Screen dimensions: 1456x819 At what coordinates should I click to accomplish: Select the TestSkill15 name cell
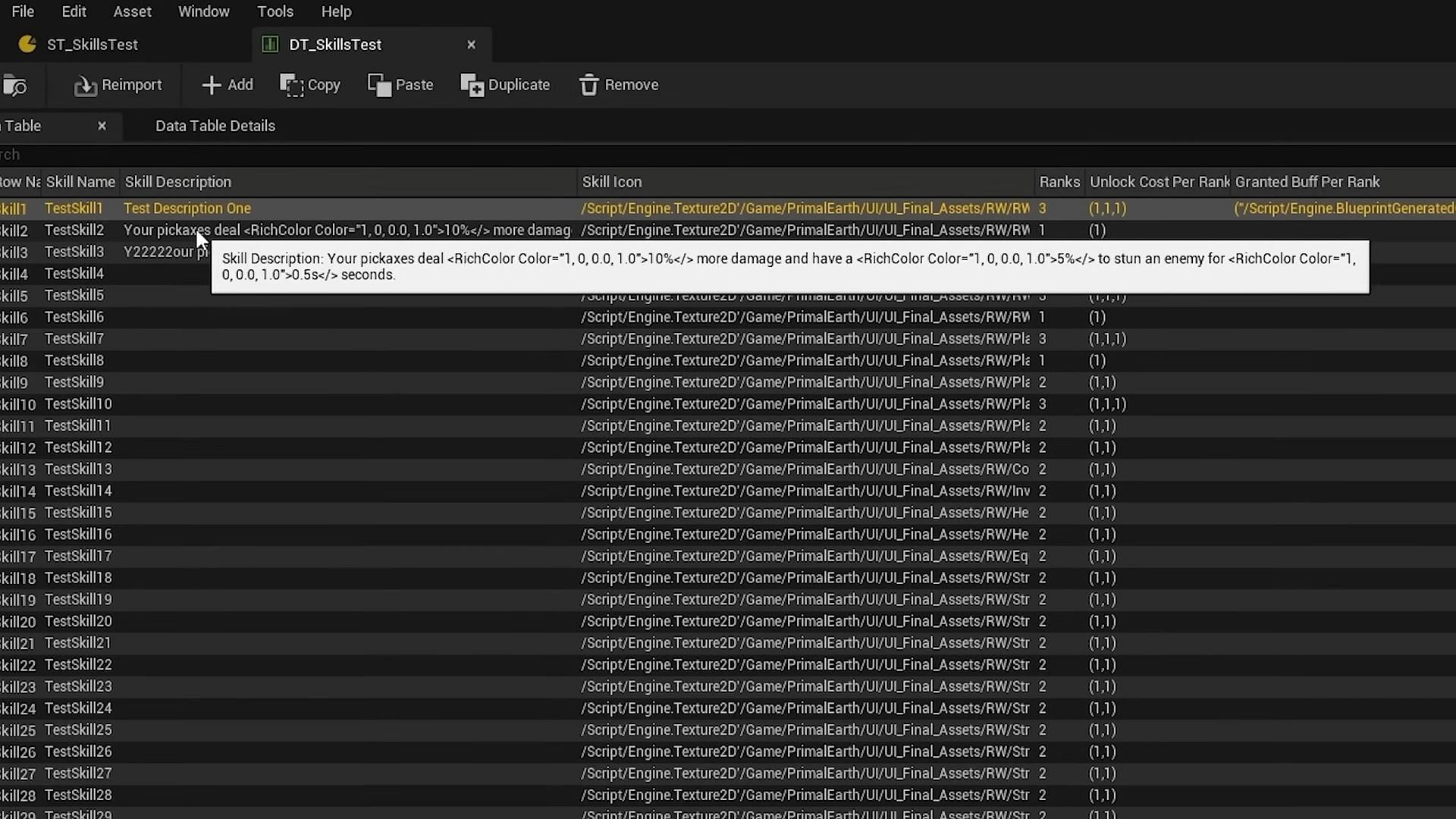click(x=78, y=513)
